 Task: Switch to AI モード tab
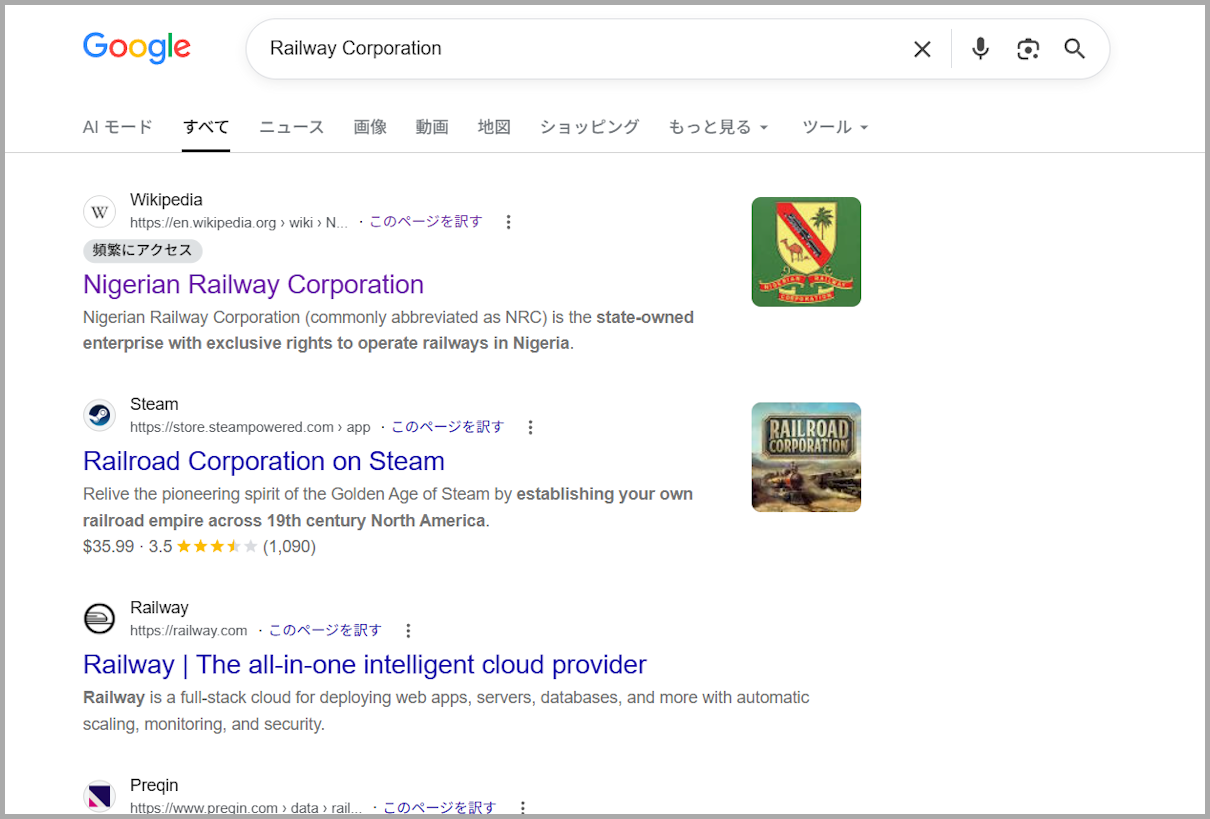tap(118, 127)
